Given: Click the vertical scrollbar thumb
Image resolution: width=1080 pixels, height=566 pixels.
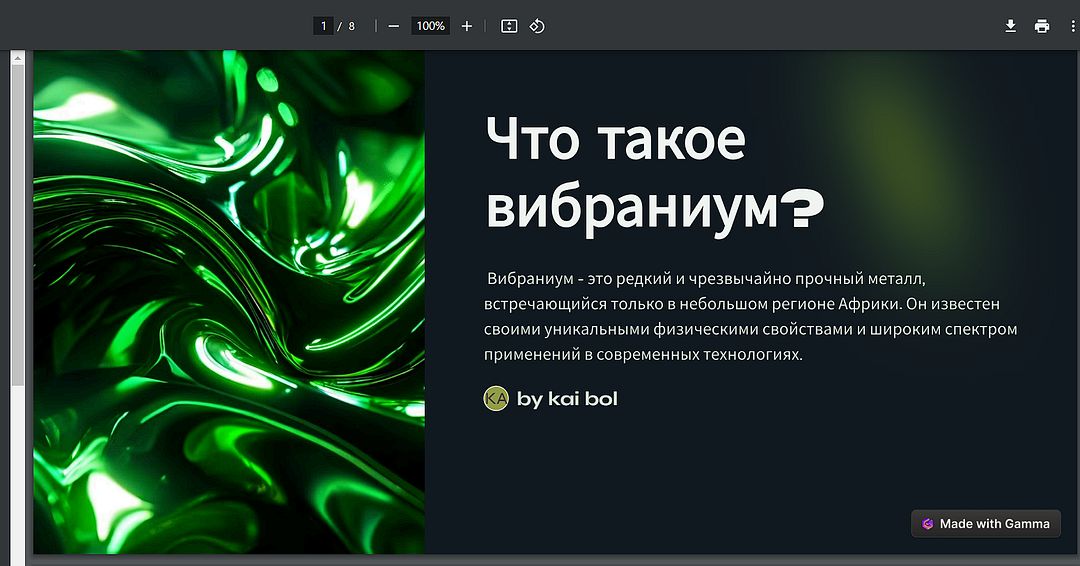Looking at the screenshot, I should (x=16, y=220).
